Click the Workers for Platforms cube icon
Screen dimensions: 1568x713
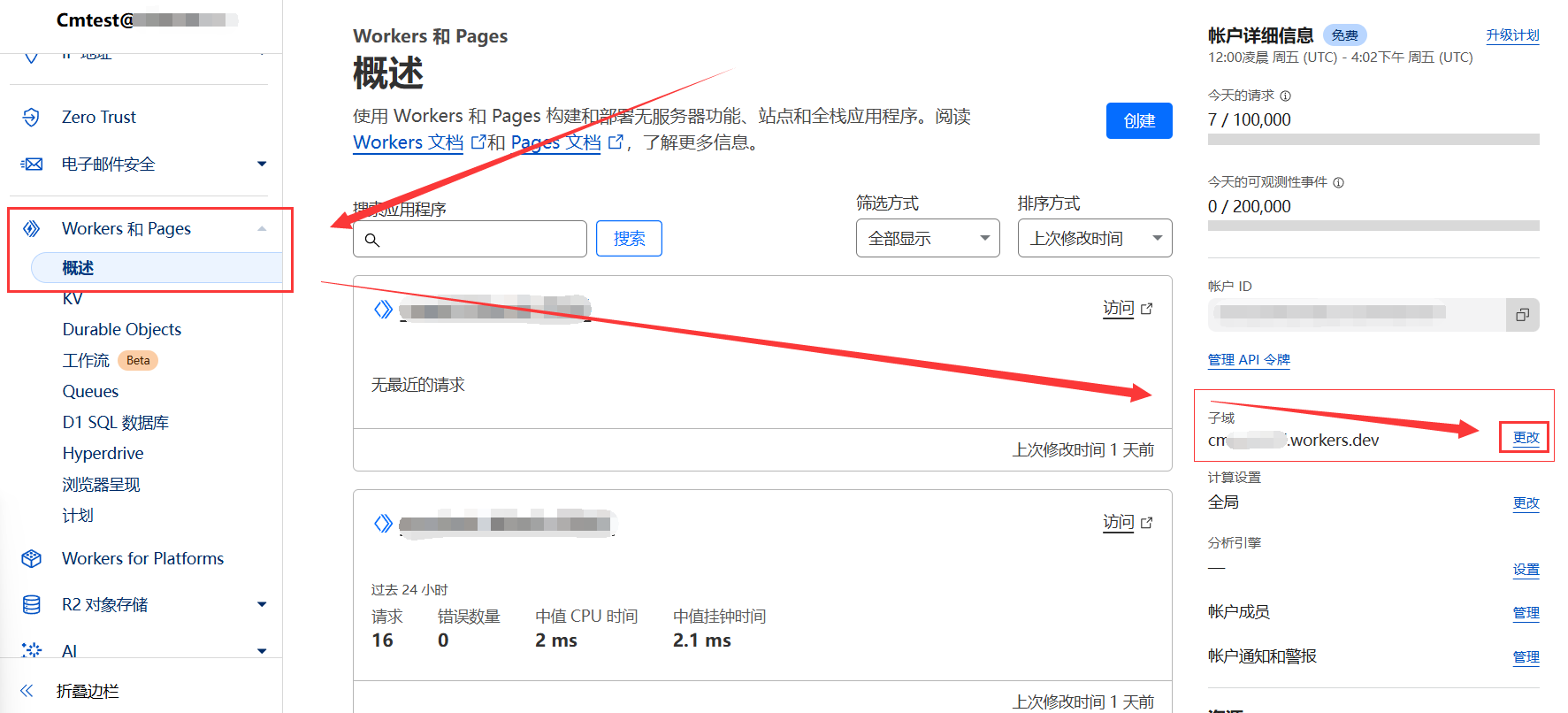[31, 559]
